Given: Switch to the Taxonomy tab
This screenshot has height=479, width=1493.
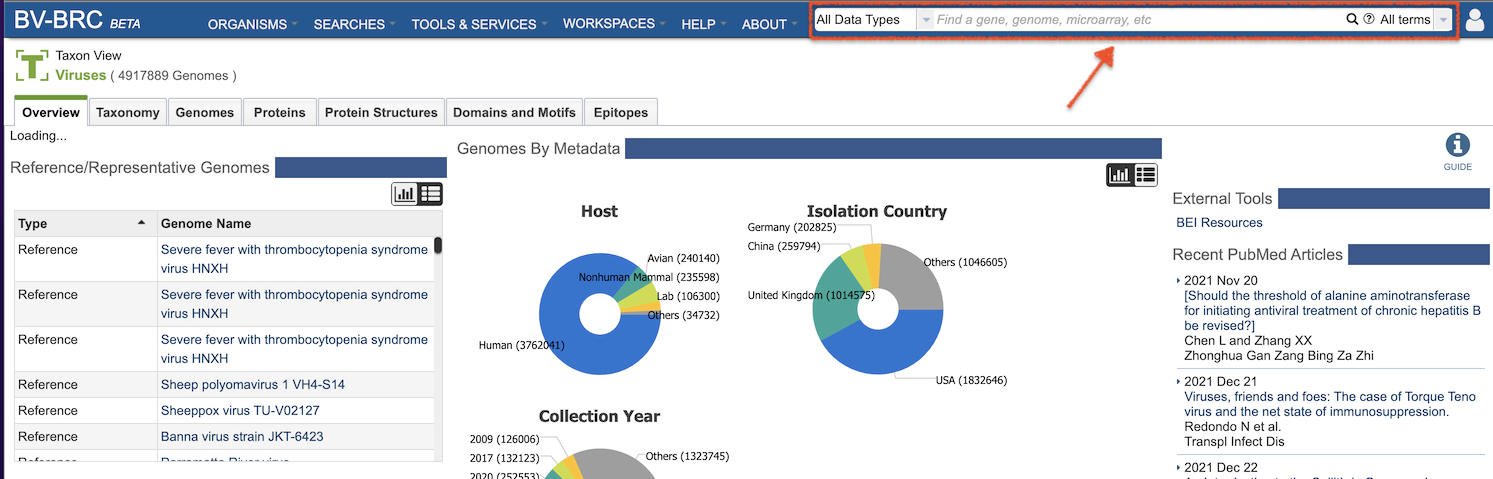Looking at the screenshot, I should coord(128,112).
